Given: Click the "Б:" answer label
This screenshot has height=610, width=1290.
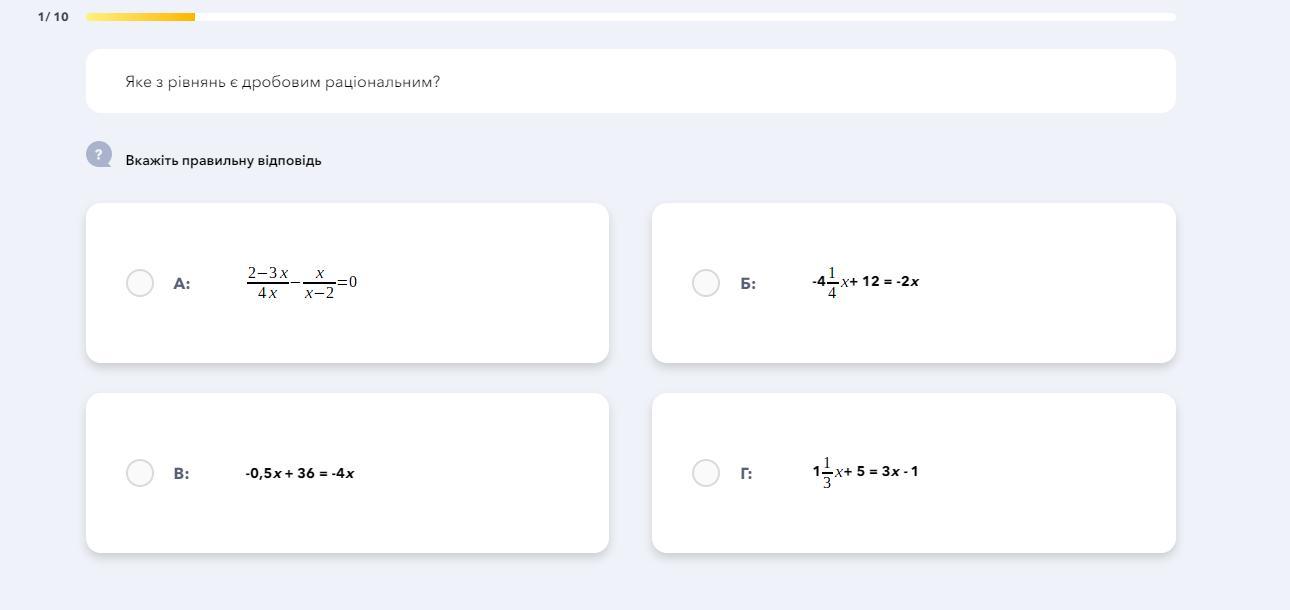Looking at the screenshot, I should coord(748,284).
